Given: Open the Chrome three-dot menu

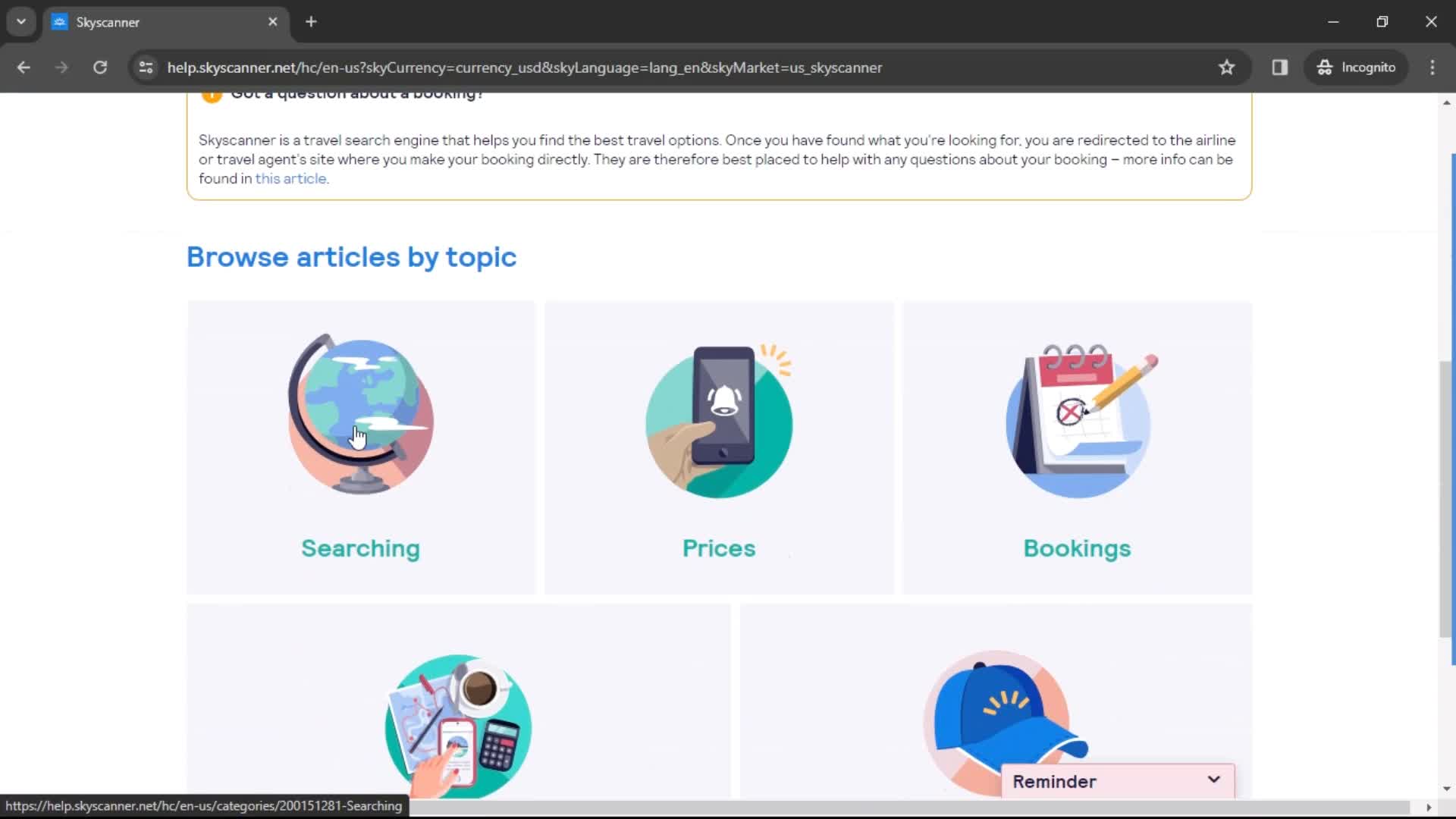Looking at the screenshot, I should 1432,67.
